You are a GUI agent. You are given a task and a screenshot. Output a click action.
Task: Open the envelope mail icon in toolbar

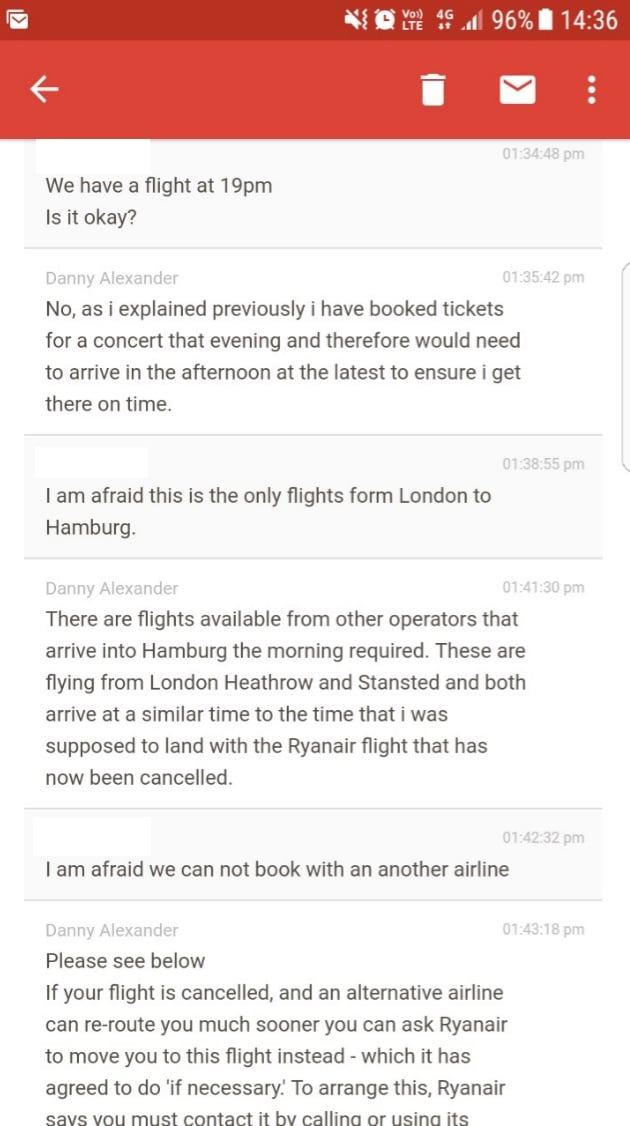516,89
